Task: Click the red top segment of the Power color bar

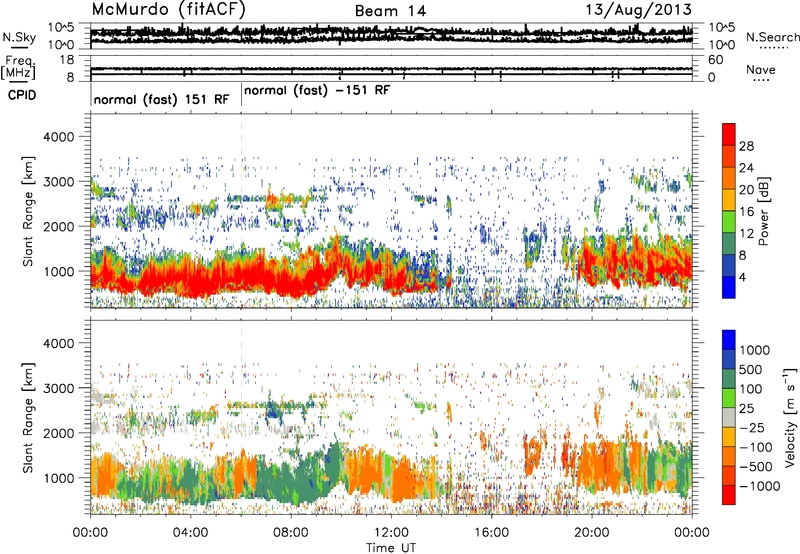Action: pyautogui.click(x=729, y=134)
